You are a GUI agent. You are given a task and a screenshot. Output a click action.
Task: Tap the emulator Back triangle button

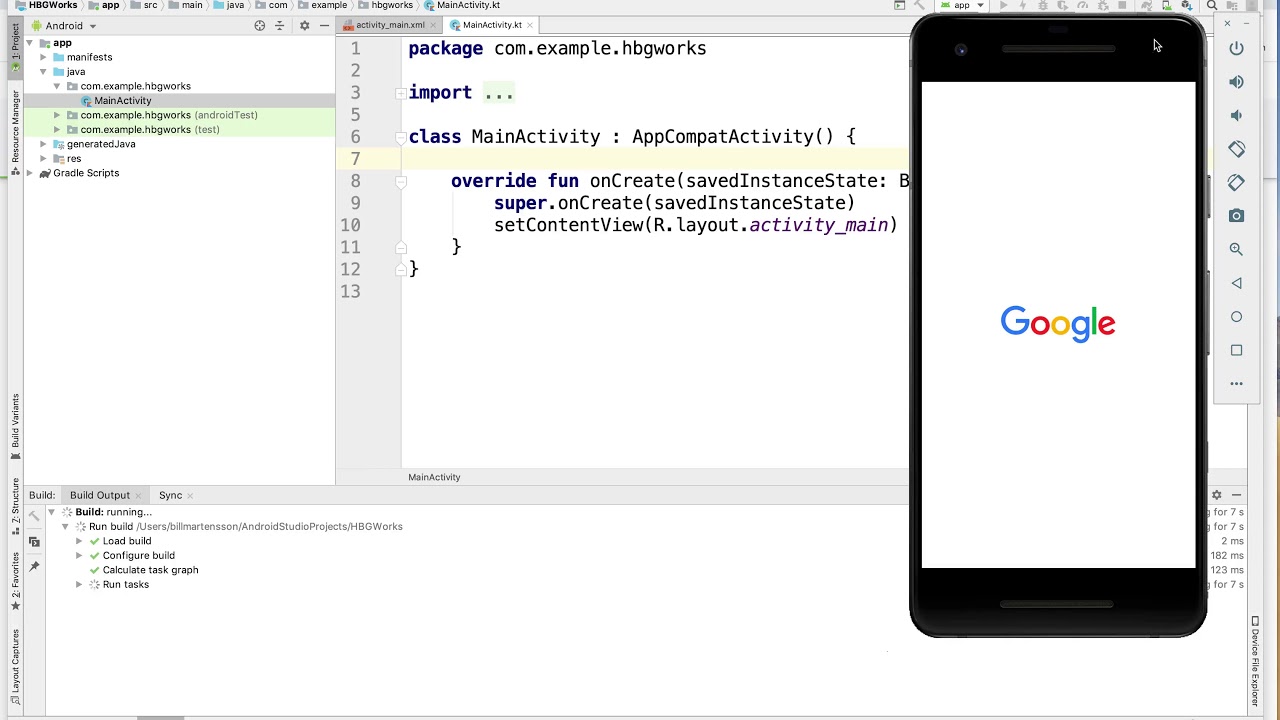coord(1237,283)
